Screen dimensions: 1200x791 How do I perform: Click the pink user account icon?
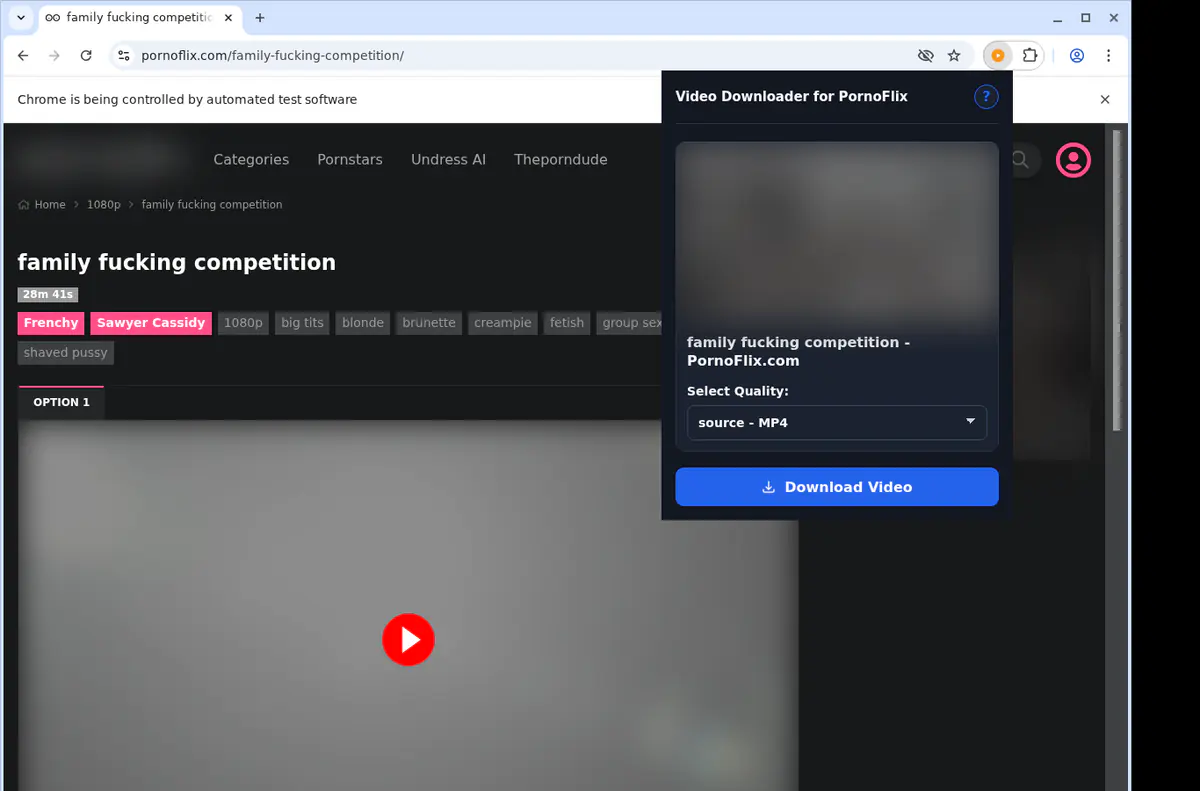[x=1074, y=160]
